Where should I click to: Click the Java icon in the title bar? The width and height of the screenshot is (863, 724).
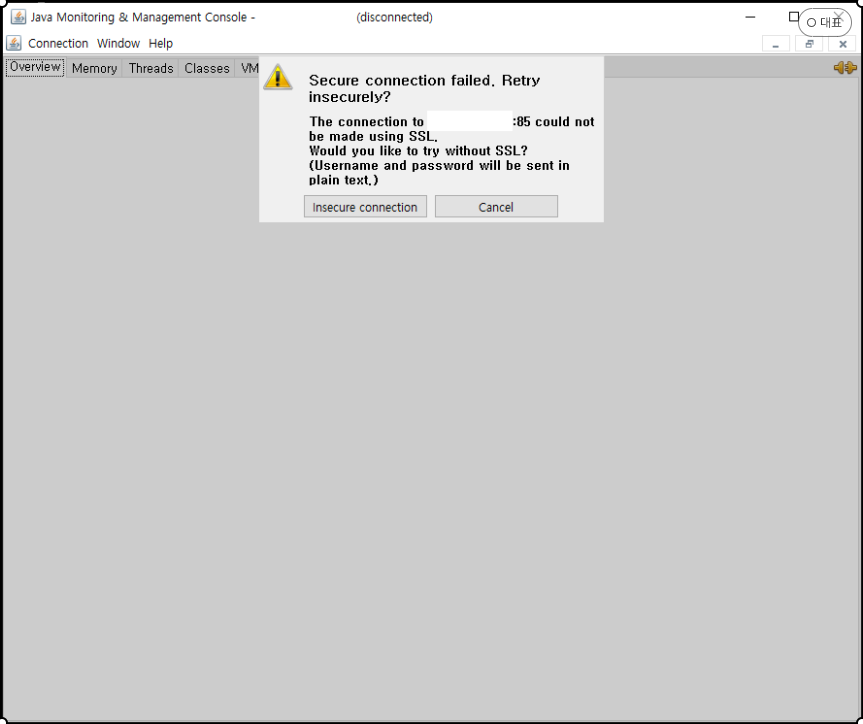(18, 17)
